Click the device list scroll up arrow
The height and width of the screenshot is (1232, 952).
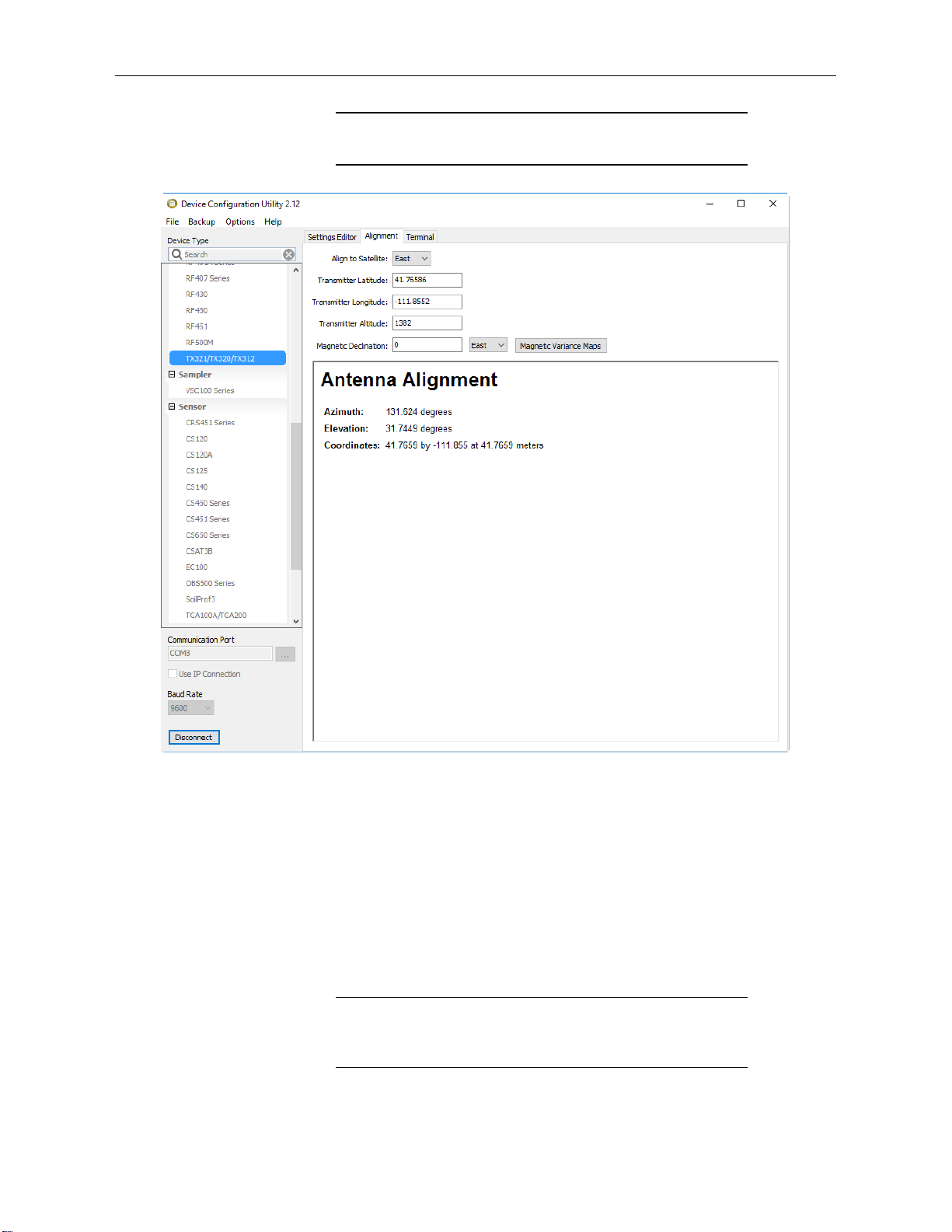click(296, 270)
